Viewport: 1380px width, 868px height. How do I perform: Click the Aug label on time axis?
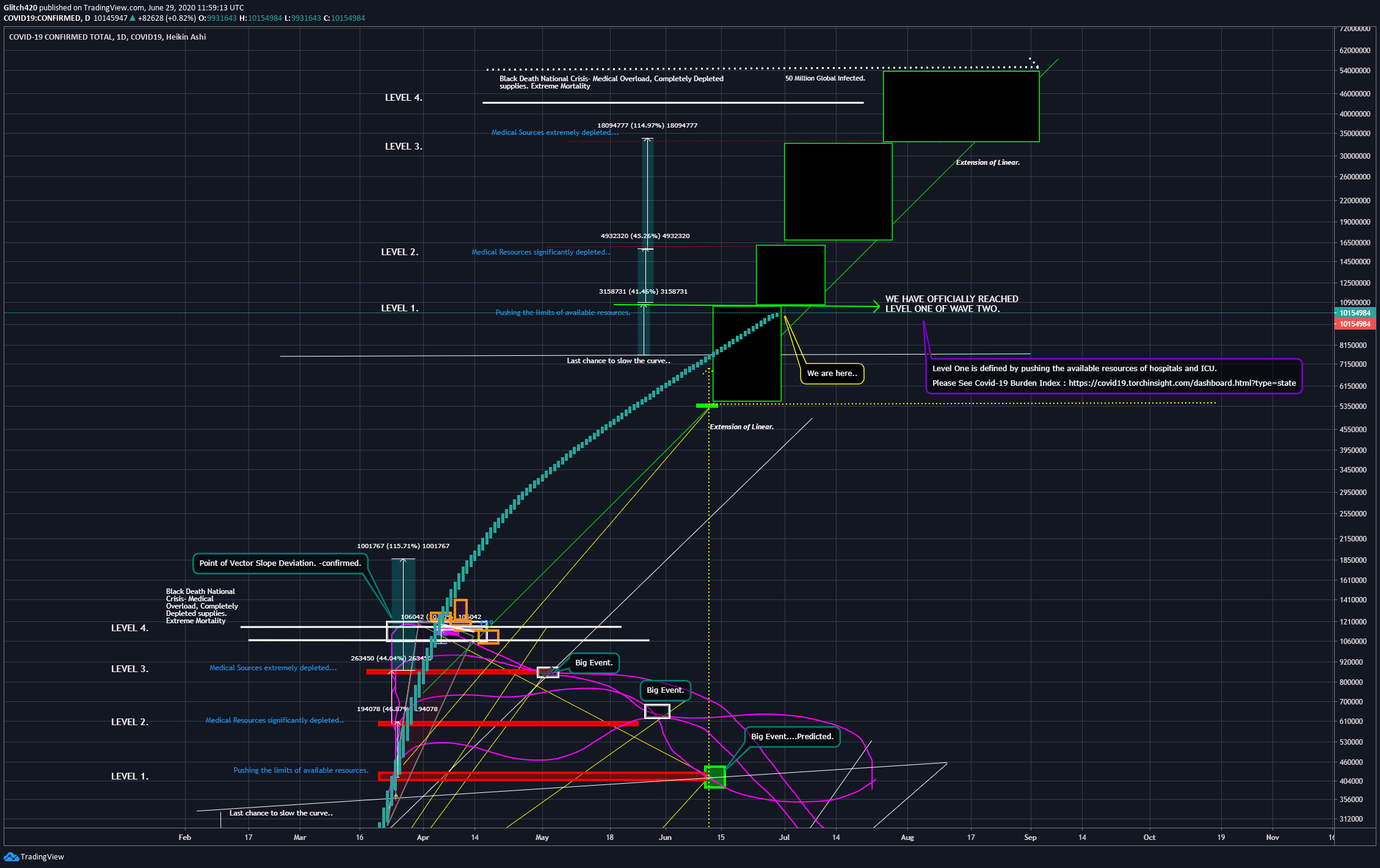click(x=907, y=837)
